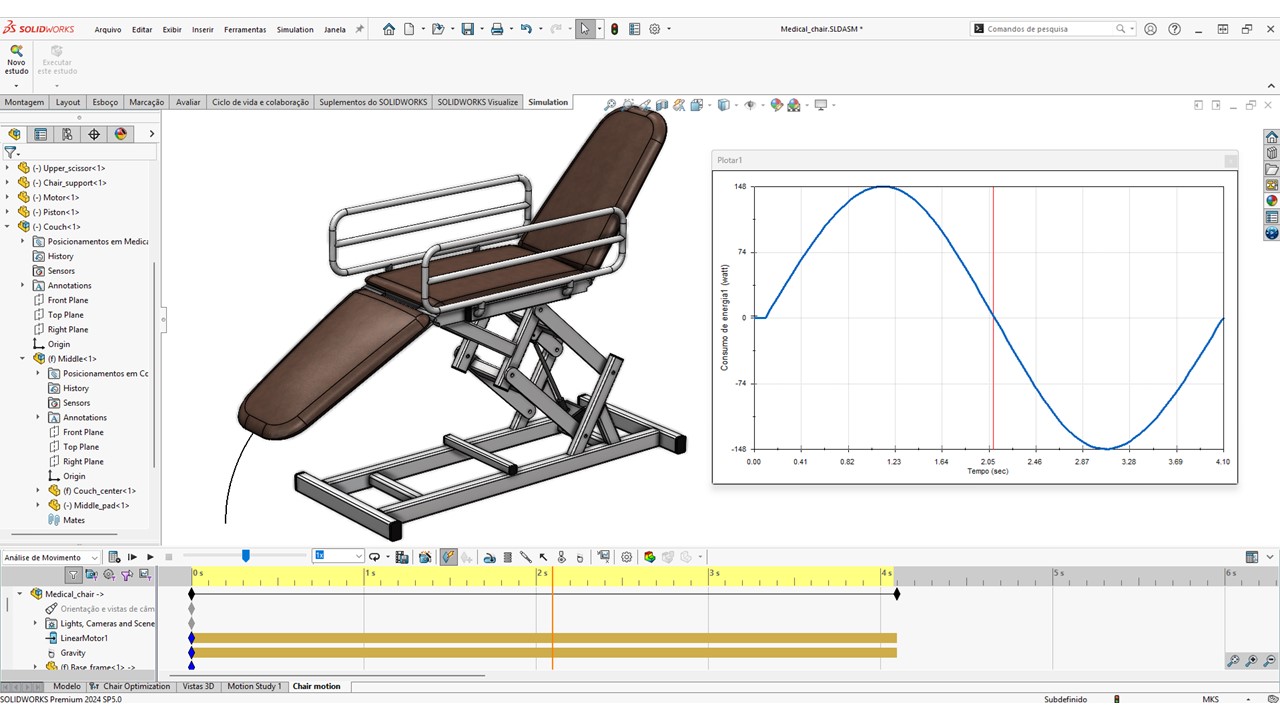Click the Spring icon in motion toolbar
Viewport: 1280px width, 720px height.
[x=507, y=557]
